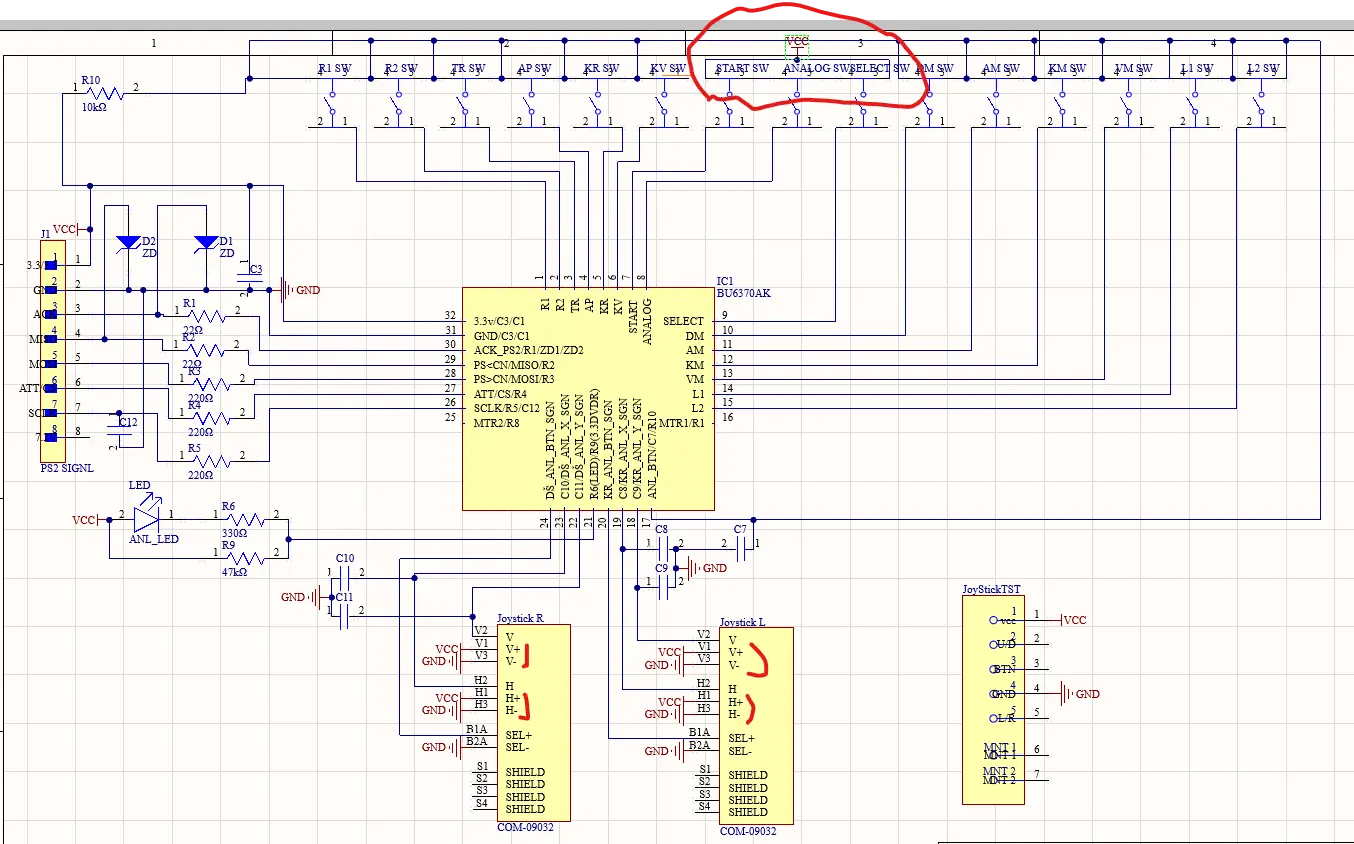
Task: Click the L1 SW switch symbol
Action: 1194,103
